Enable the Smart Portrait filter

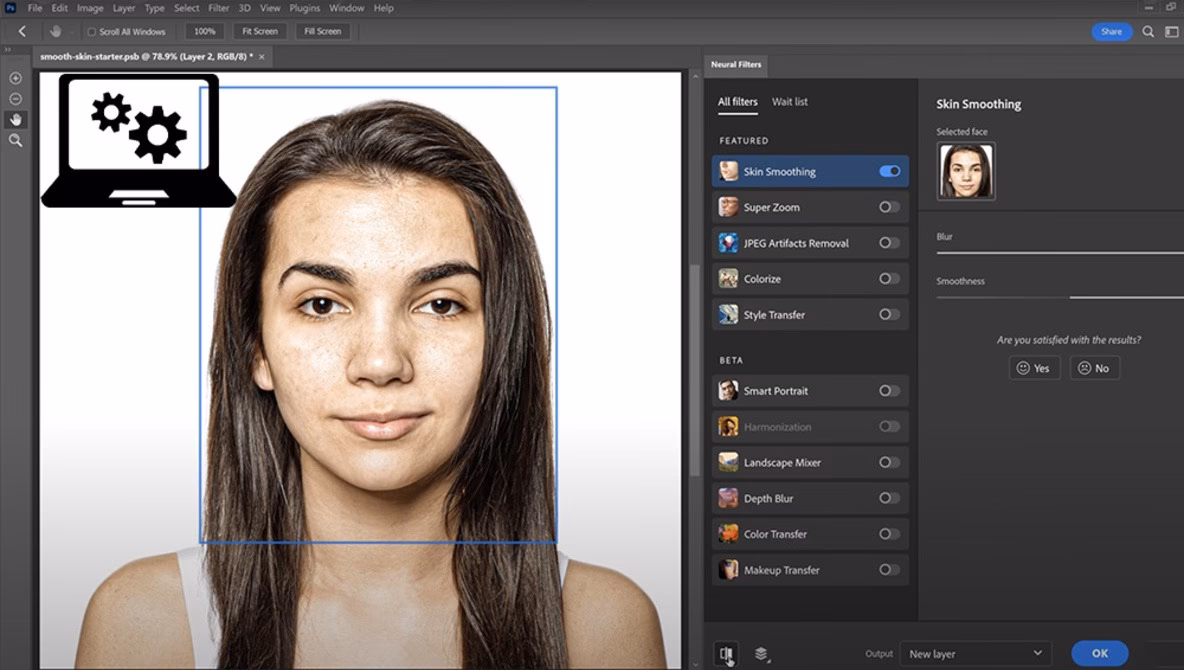888,390
